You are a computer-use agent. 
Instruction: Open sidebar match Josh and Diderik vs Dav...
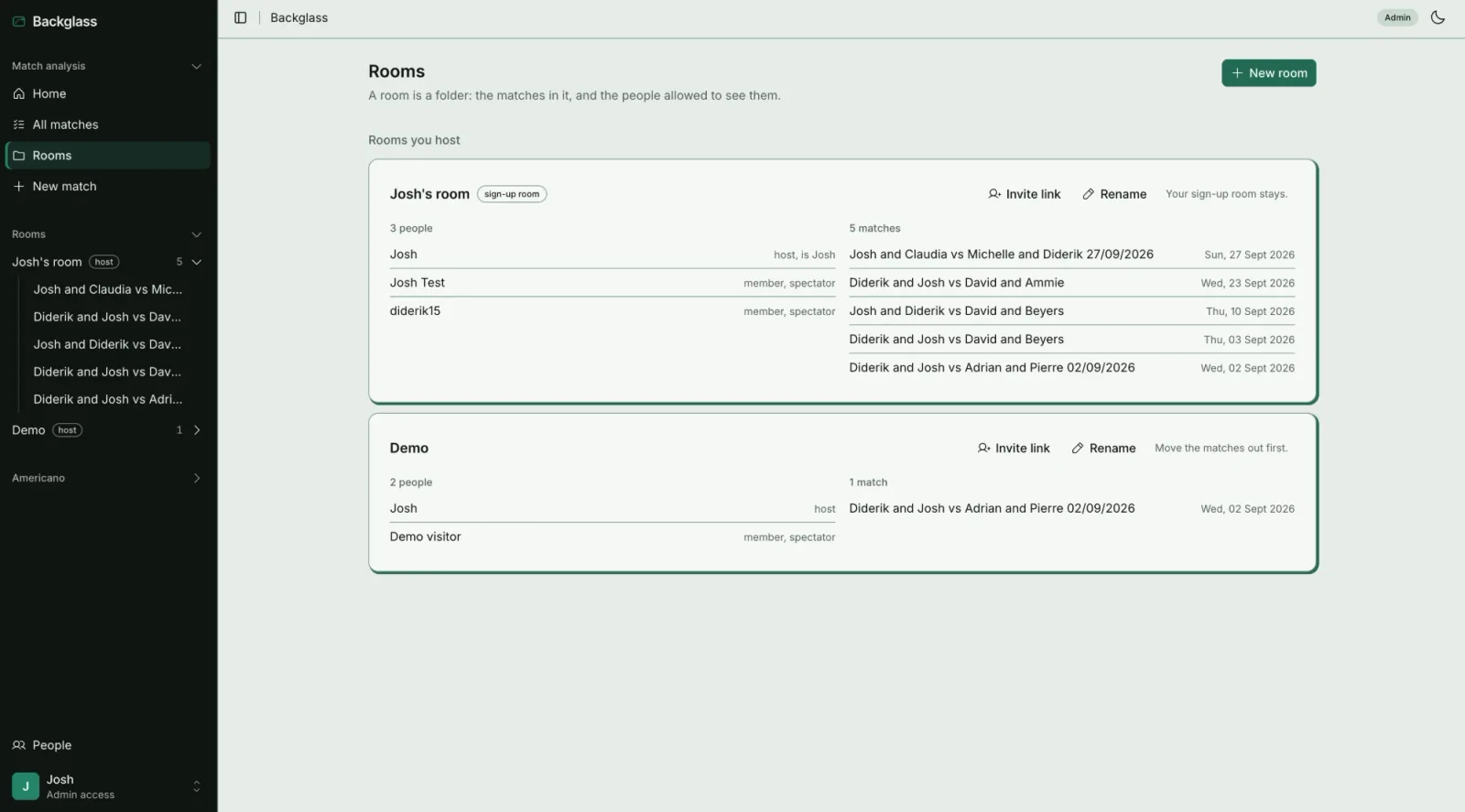(108, 344)
